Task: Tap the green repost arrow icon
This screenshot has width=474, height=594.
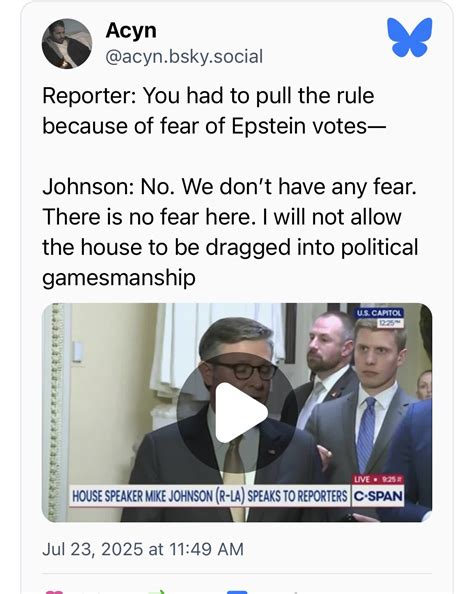Action: [157, 592]
